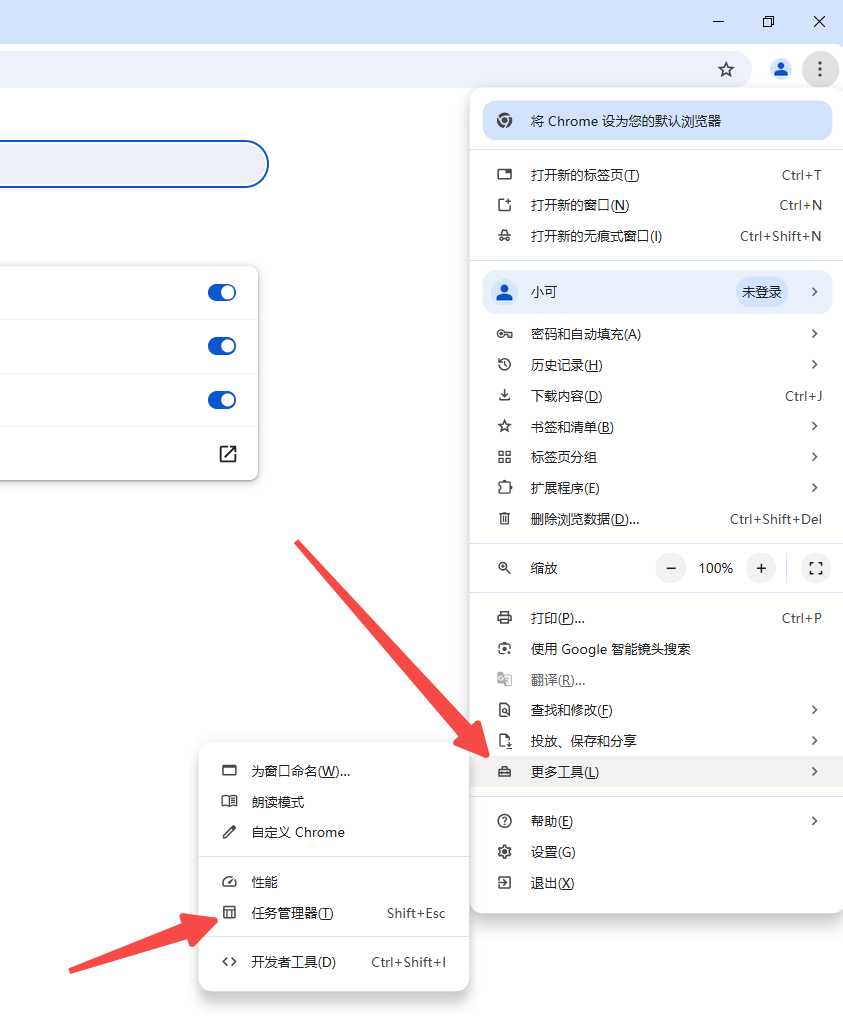
Task: Click the toolbox icon for more tools
Action: tap(504, 772)
